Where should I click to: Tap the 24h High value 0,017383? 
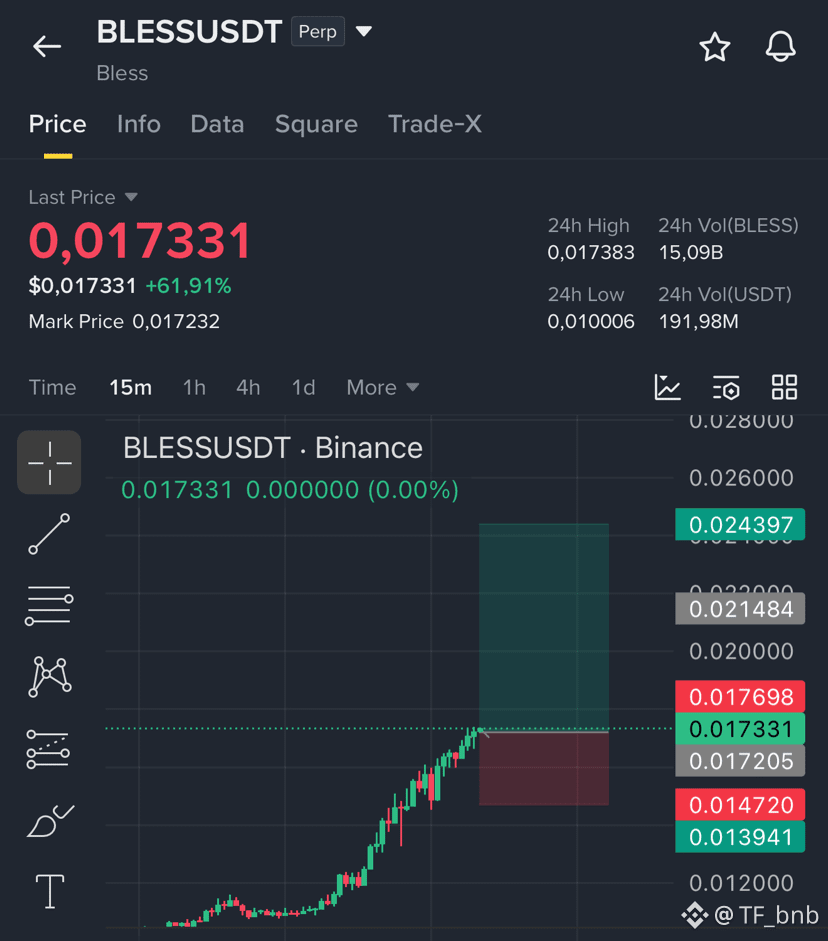591,253
